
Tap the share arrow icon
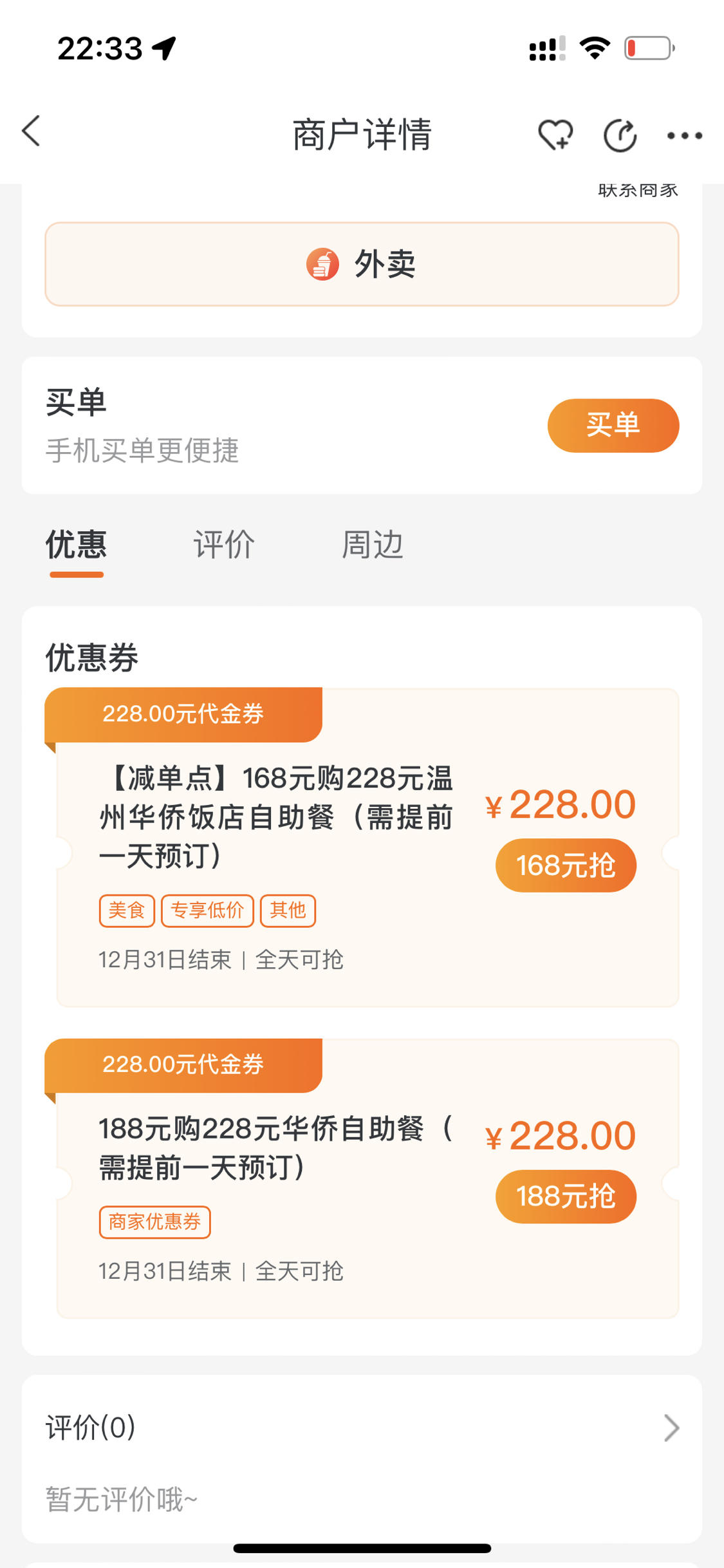620,135
